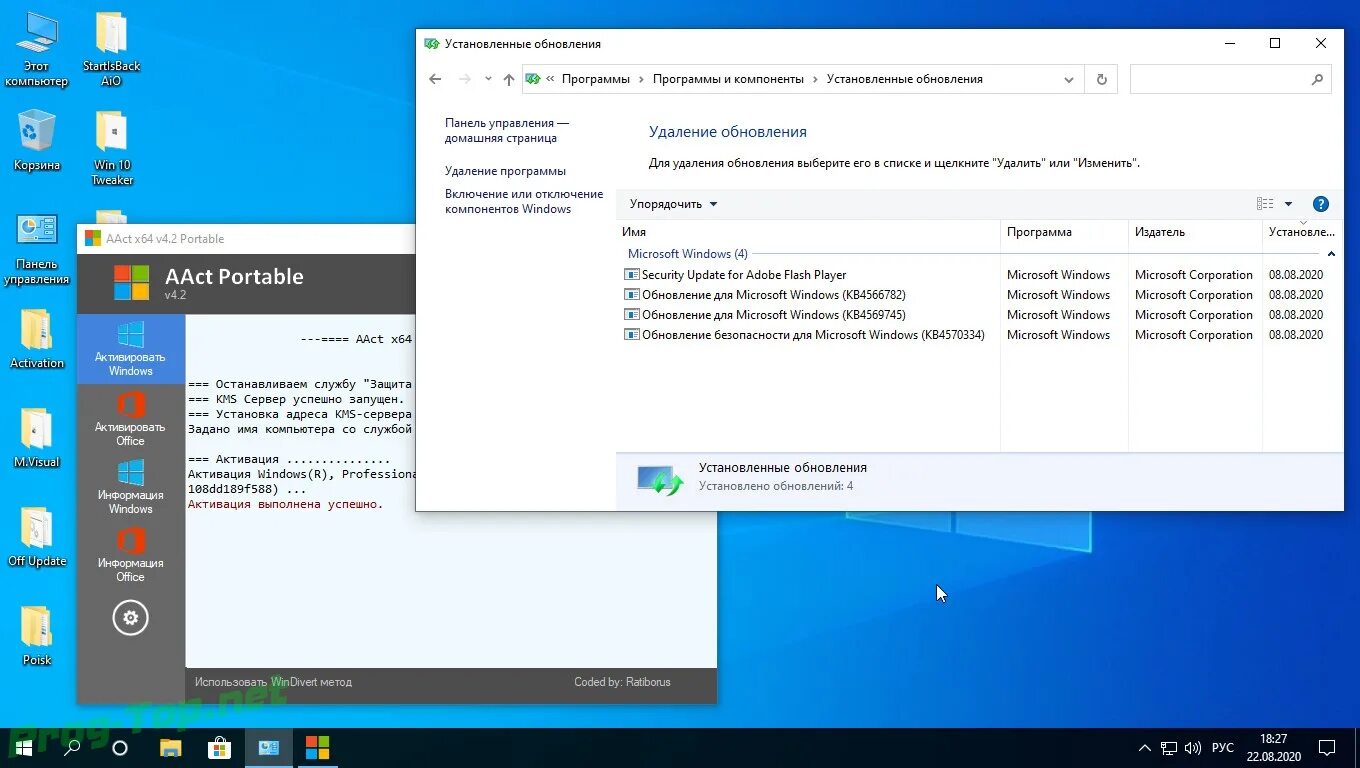
Task: Open the Activation folder on desktop
Action: pos(37,339)
